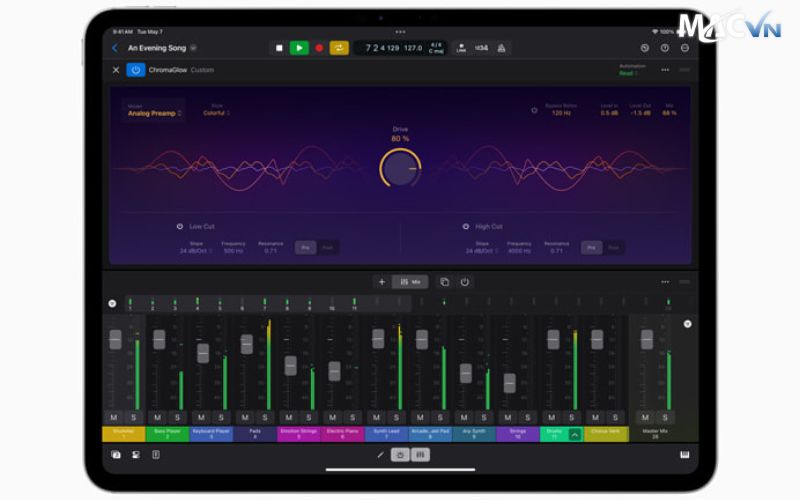Select the Emotive Strings track label
800x500 pixels.
tap(299, 434)
